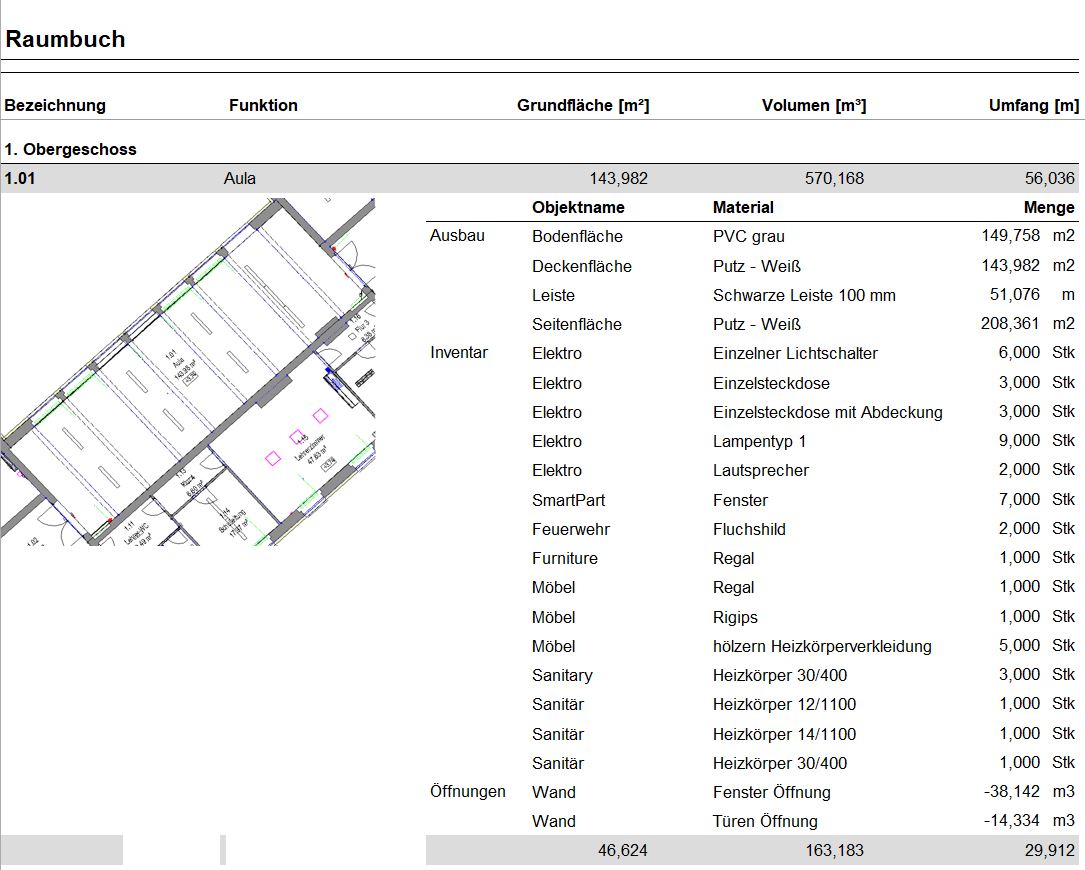The image size is (1085, 870).
Task: Select the Rigips entry
Action: (735, 617)
